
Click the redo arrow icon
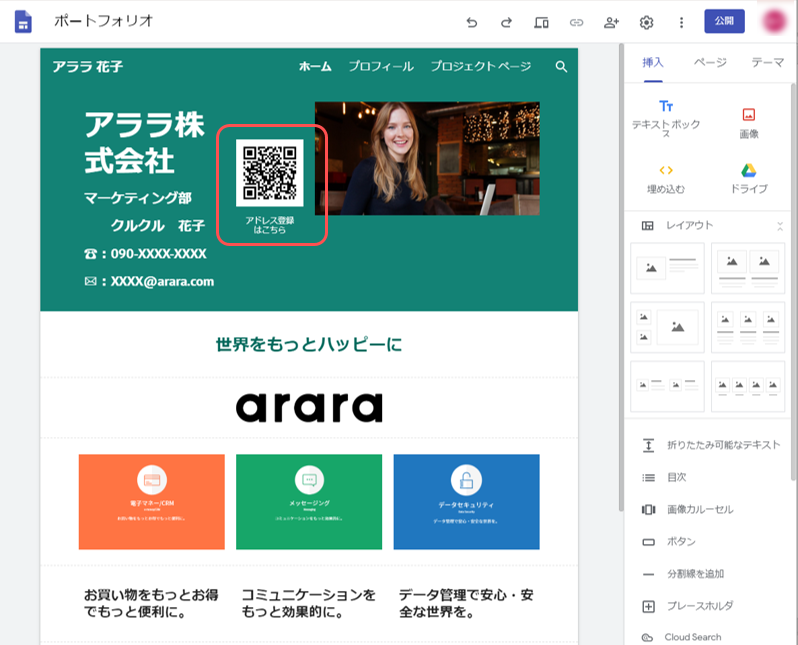[506, 22]
